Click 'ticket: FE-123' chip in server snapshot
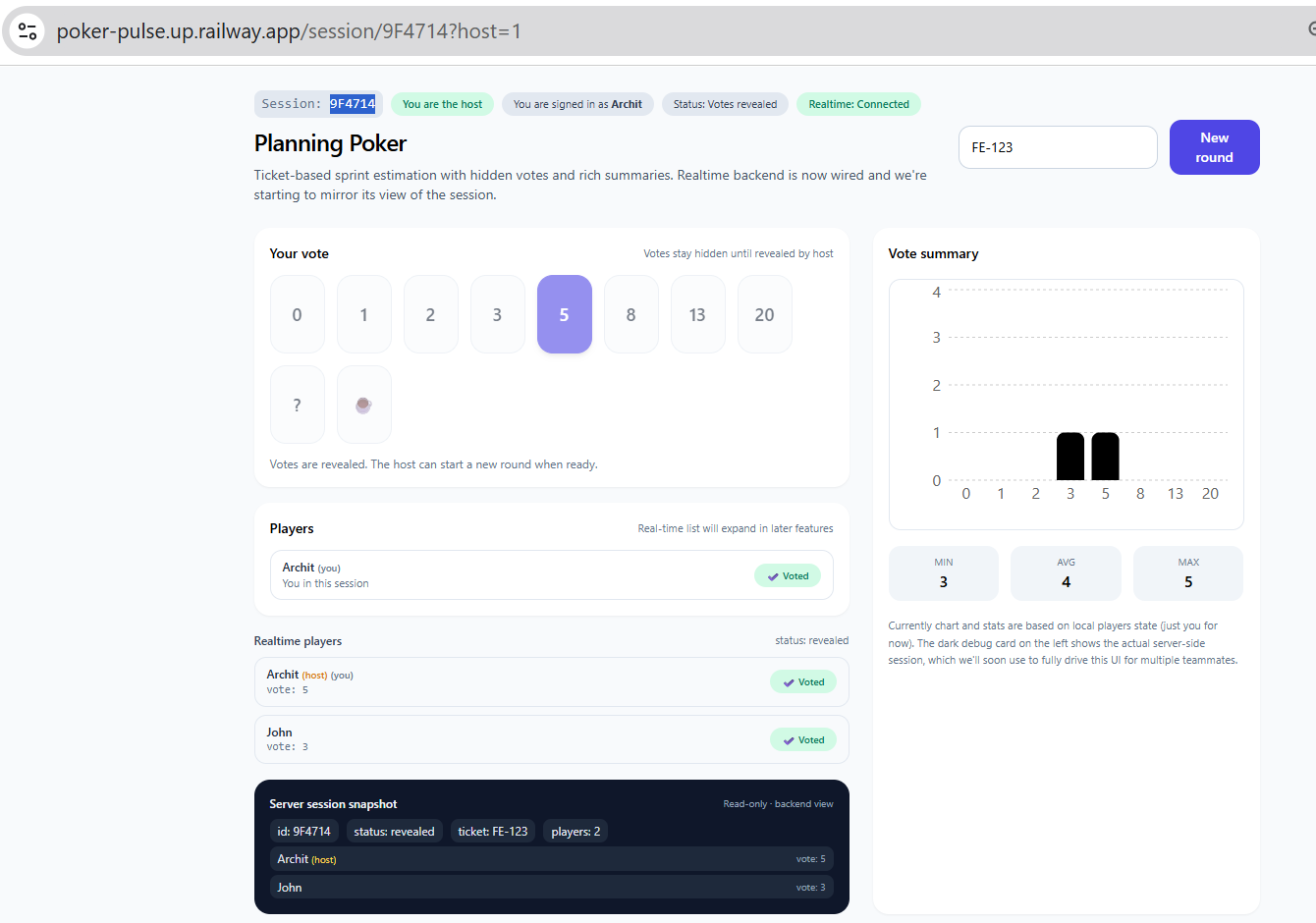 point(493,832)
